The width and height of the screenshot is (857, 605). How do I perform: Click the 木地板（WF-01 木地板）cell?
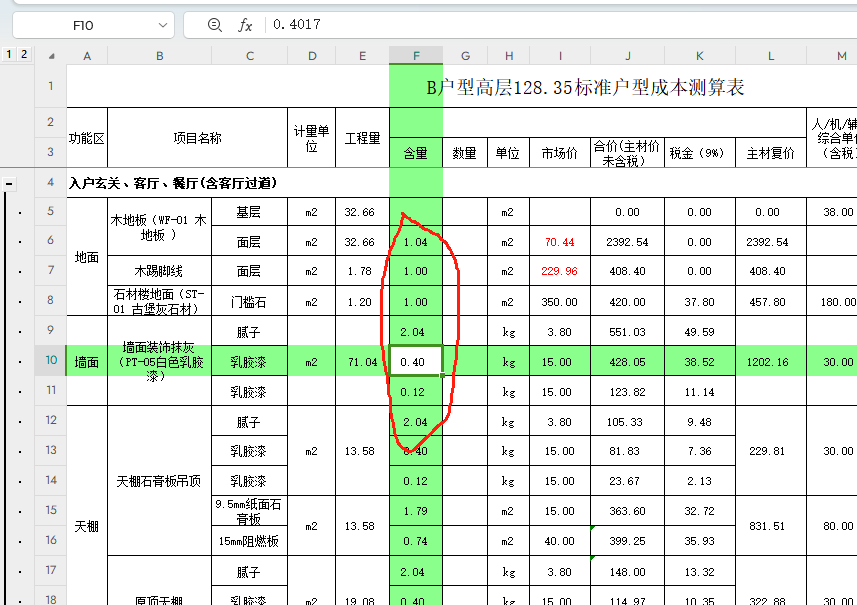point(159,227)
